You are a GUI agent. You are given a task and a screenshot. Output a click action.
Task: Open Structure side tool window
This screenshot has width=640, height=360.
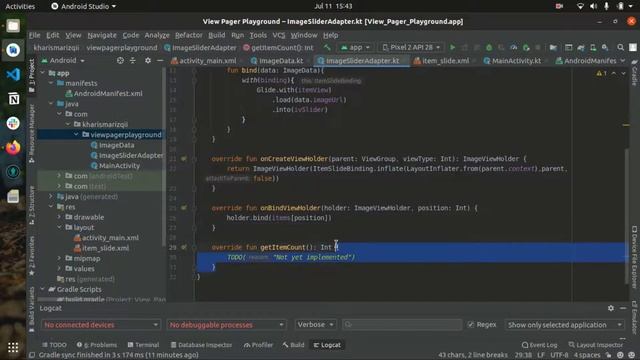pos(32,206)
